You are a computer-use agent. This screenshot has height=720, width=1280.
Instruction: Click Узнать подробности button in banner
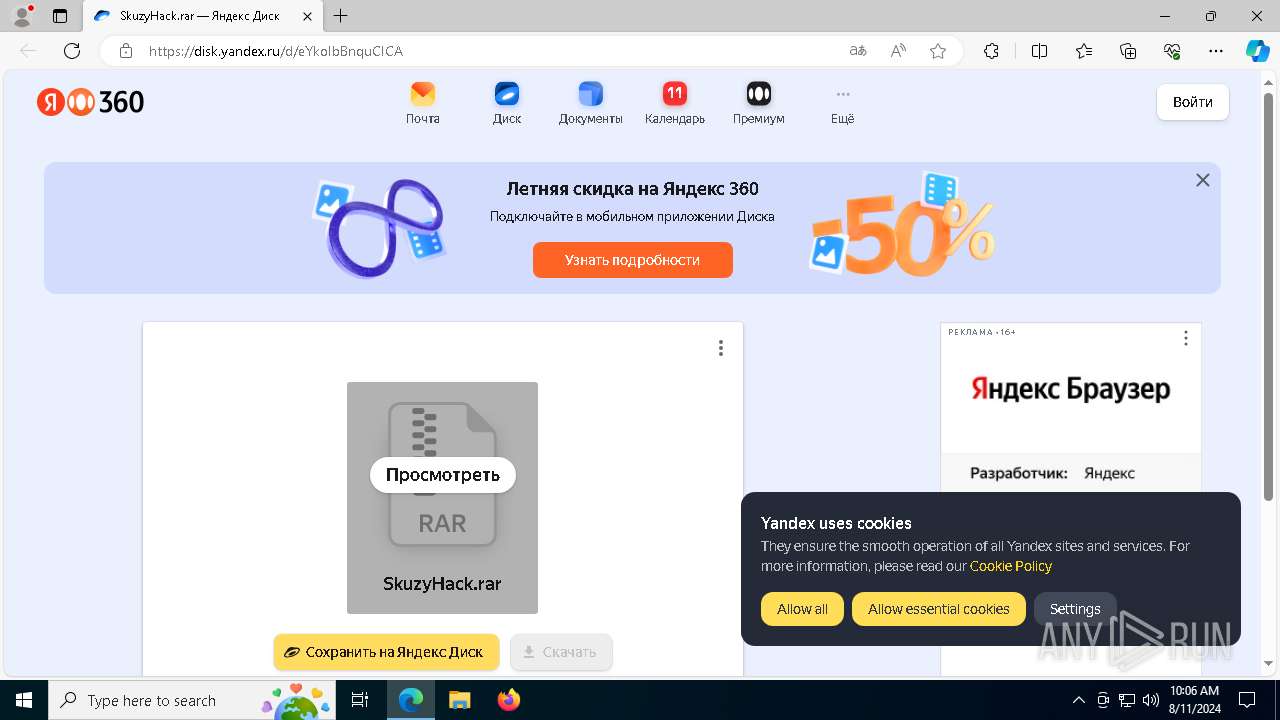[632, 260]
